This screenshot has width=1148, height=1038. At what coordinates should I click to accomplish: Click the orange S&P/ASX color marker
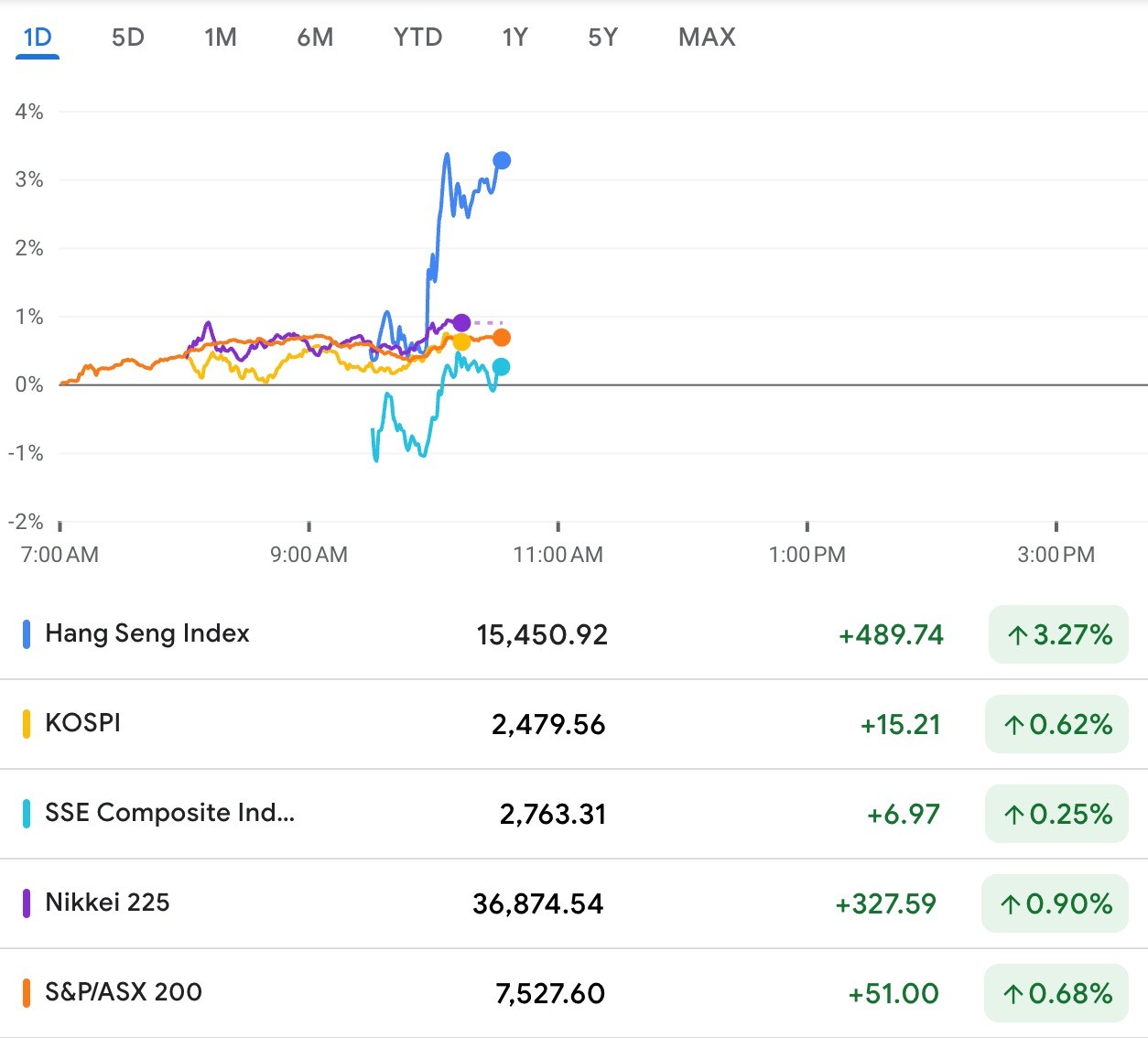click(x=27, y=992)
